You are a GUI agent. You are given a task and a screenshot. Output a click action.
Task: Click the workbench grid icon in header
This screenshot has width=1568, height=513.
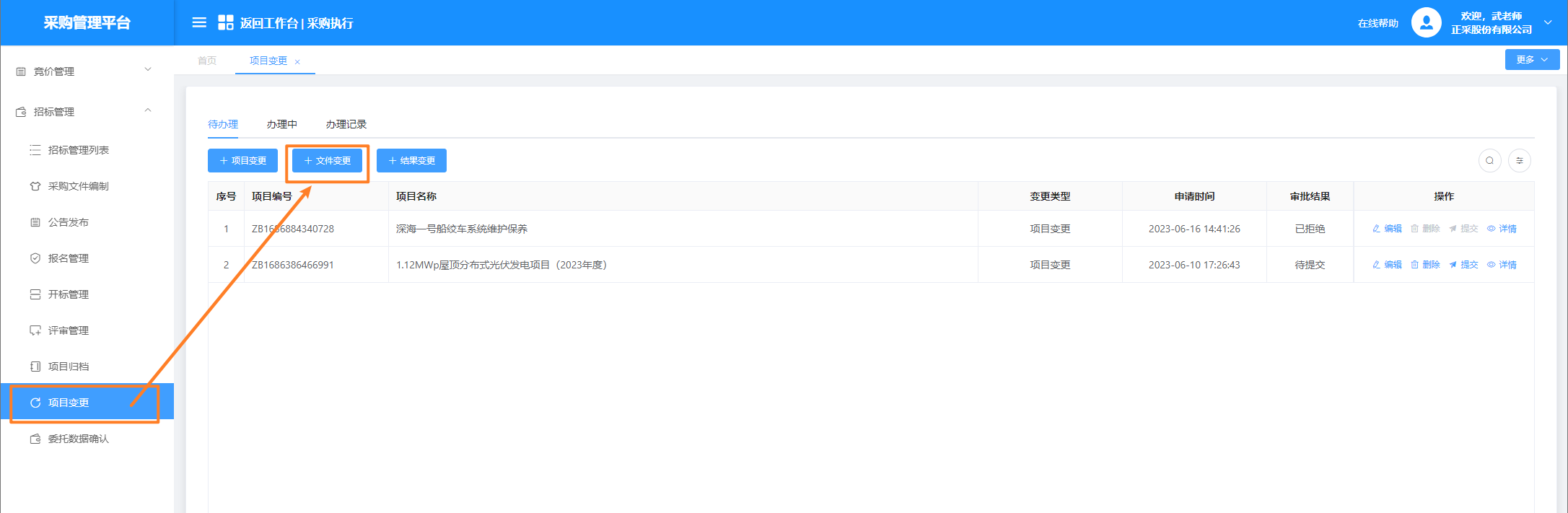[x=225, y=23]
